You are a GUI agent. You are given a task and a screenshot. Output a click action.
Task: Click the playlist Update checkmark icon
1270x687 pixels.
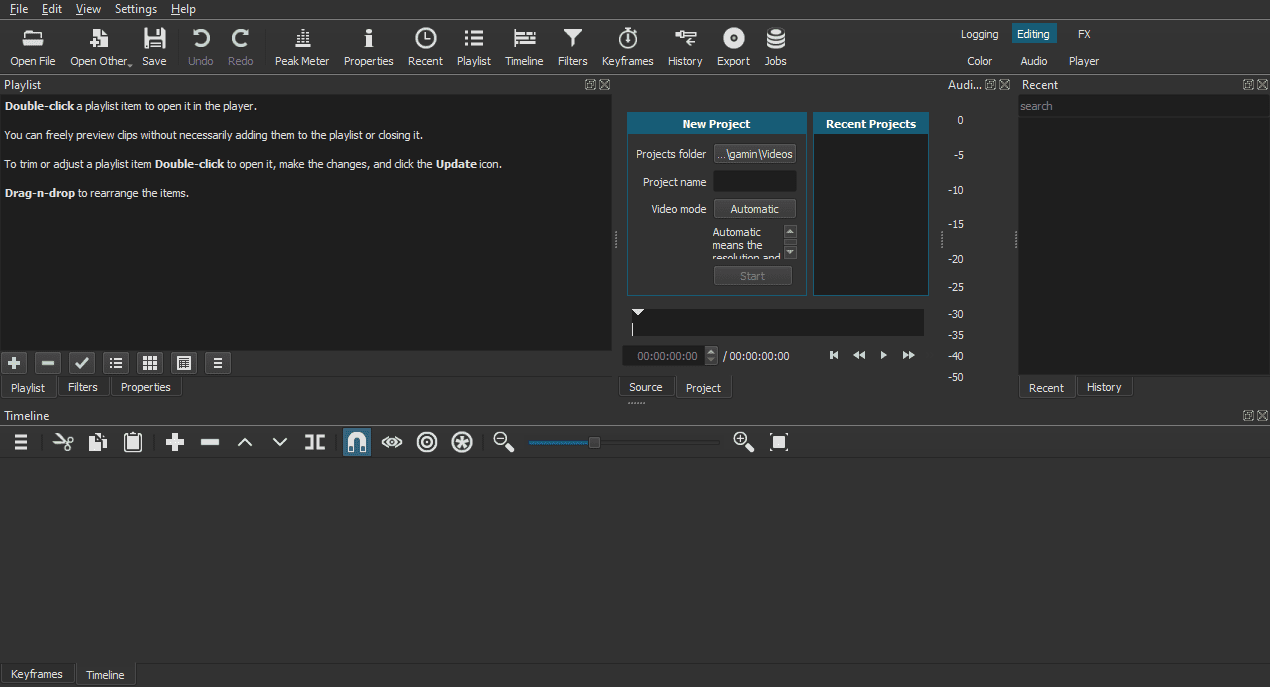82,363
